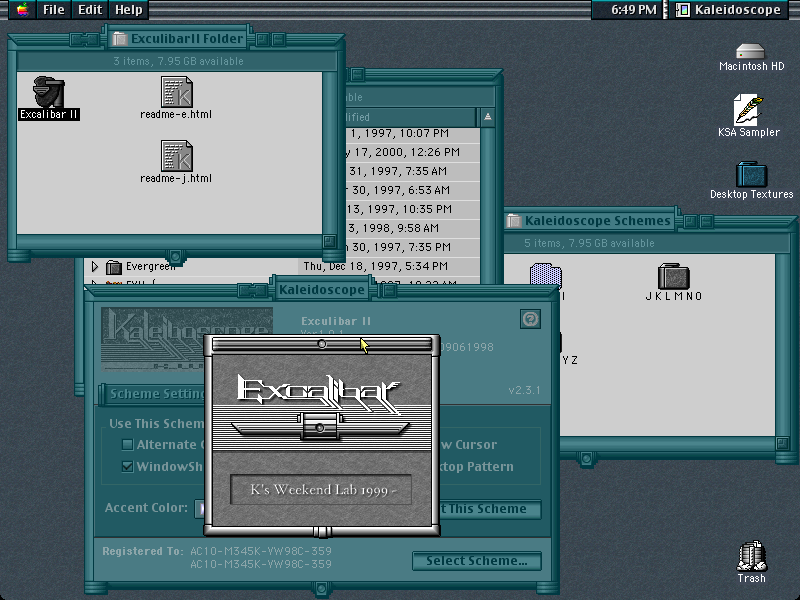Click the "ExculibarII Folder" window title
The height and width of the screenshot is (600, 800).
point(187,39)
